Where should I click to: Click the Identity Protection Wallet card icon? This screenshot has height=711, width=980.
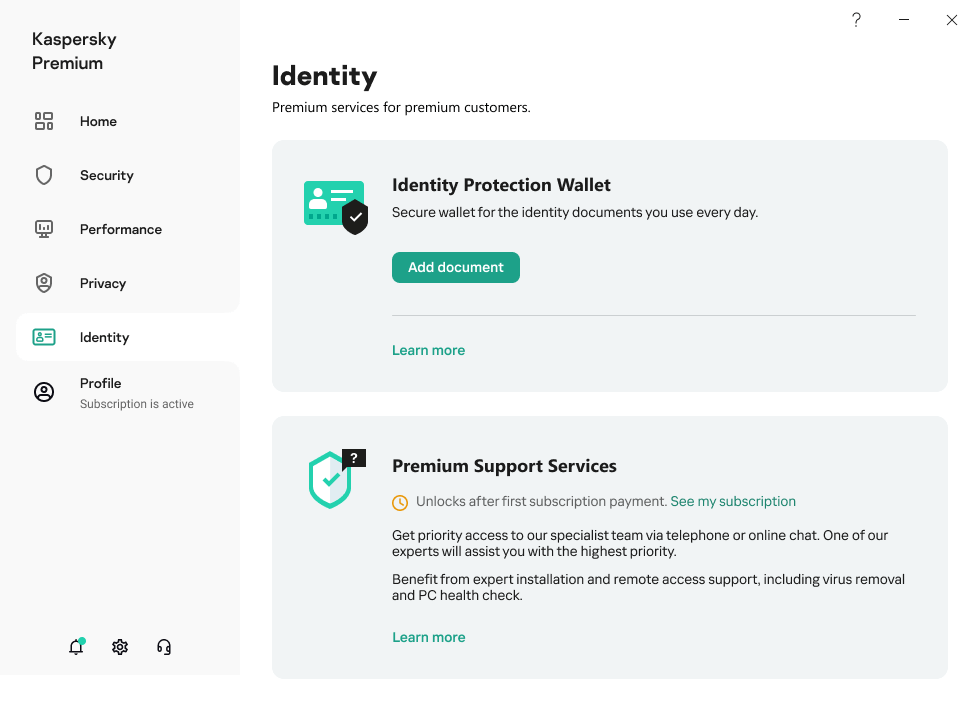click(336, 207)
